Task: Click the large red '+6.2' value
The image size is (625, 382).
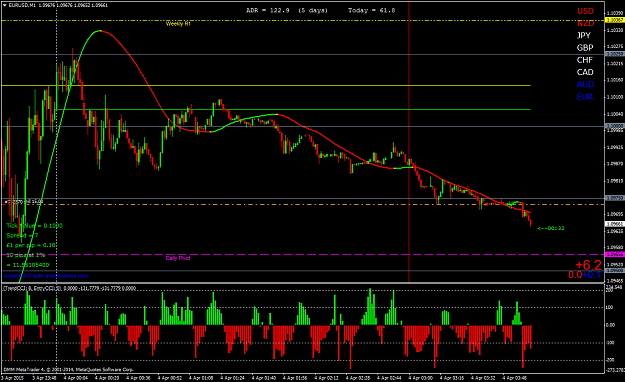Action: point(588,265)
